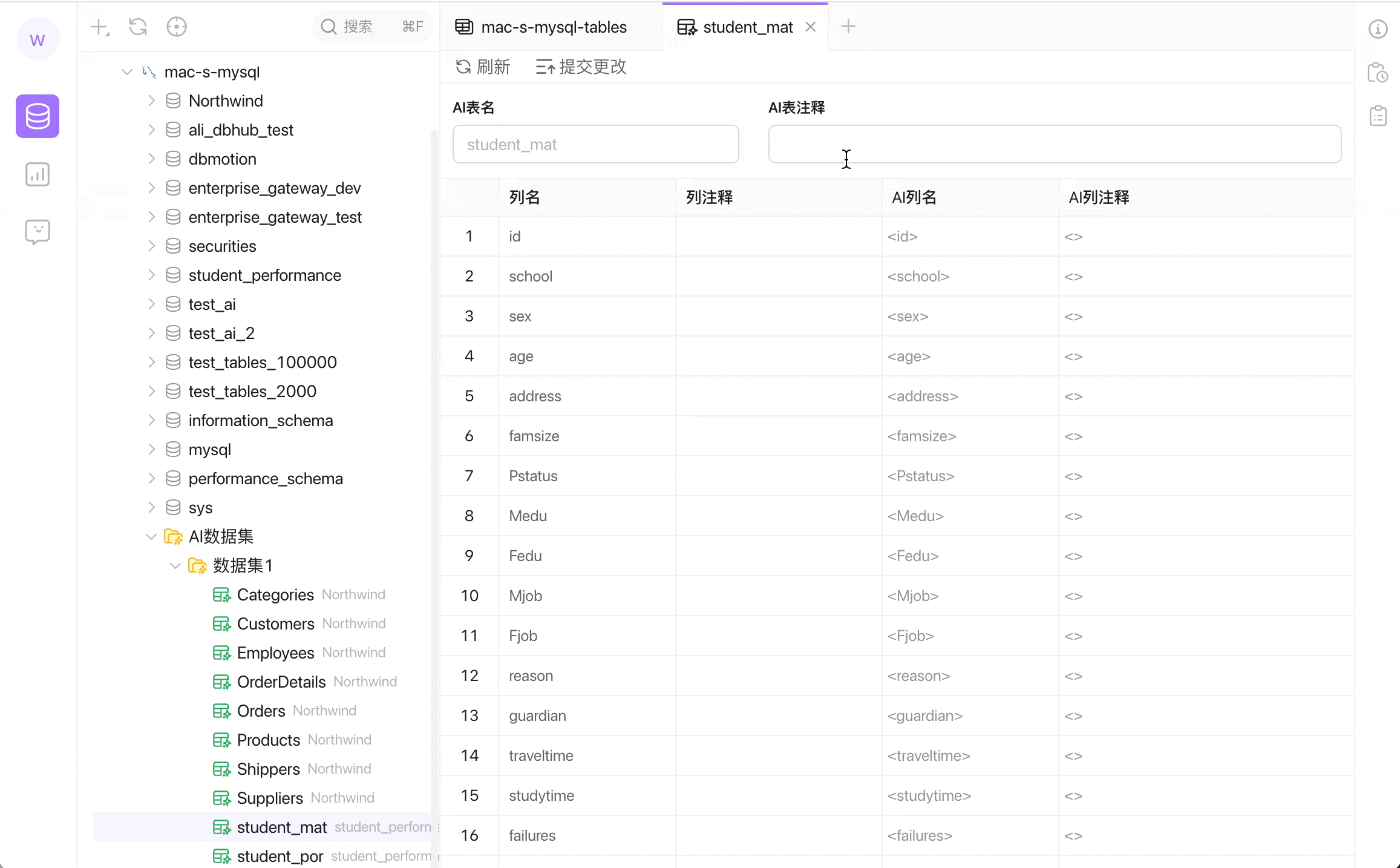Click the new tab plus icon
Screen dimensions: 1400x868
[848, 27]
